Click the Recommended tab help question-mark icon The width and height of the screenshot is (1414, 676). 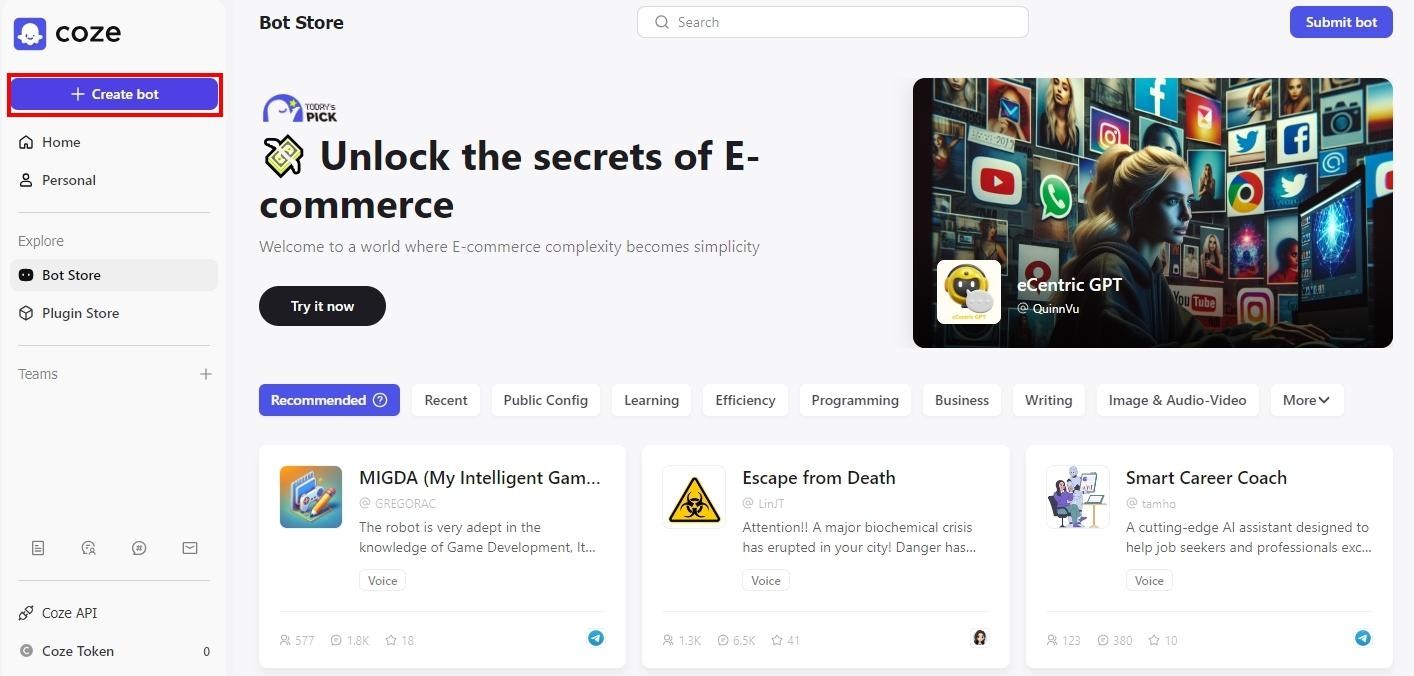[x=380, y=400]
